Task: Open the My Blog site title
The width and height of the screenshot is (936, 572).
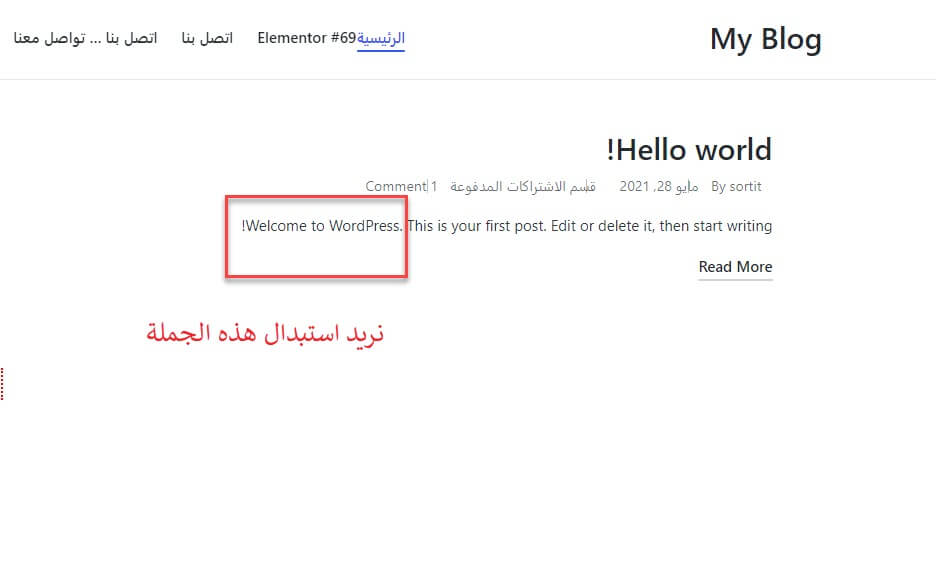Action: click(765, 39)
